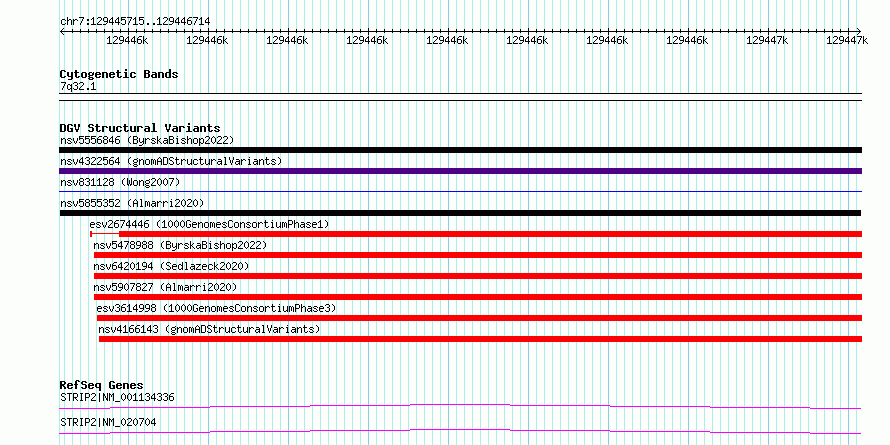The height and width of the screenshot is (445, 890).
Task: Click the thin red start segment of esv2674446
Action: pyautogui.click(x=105, y=234)
